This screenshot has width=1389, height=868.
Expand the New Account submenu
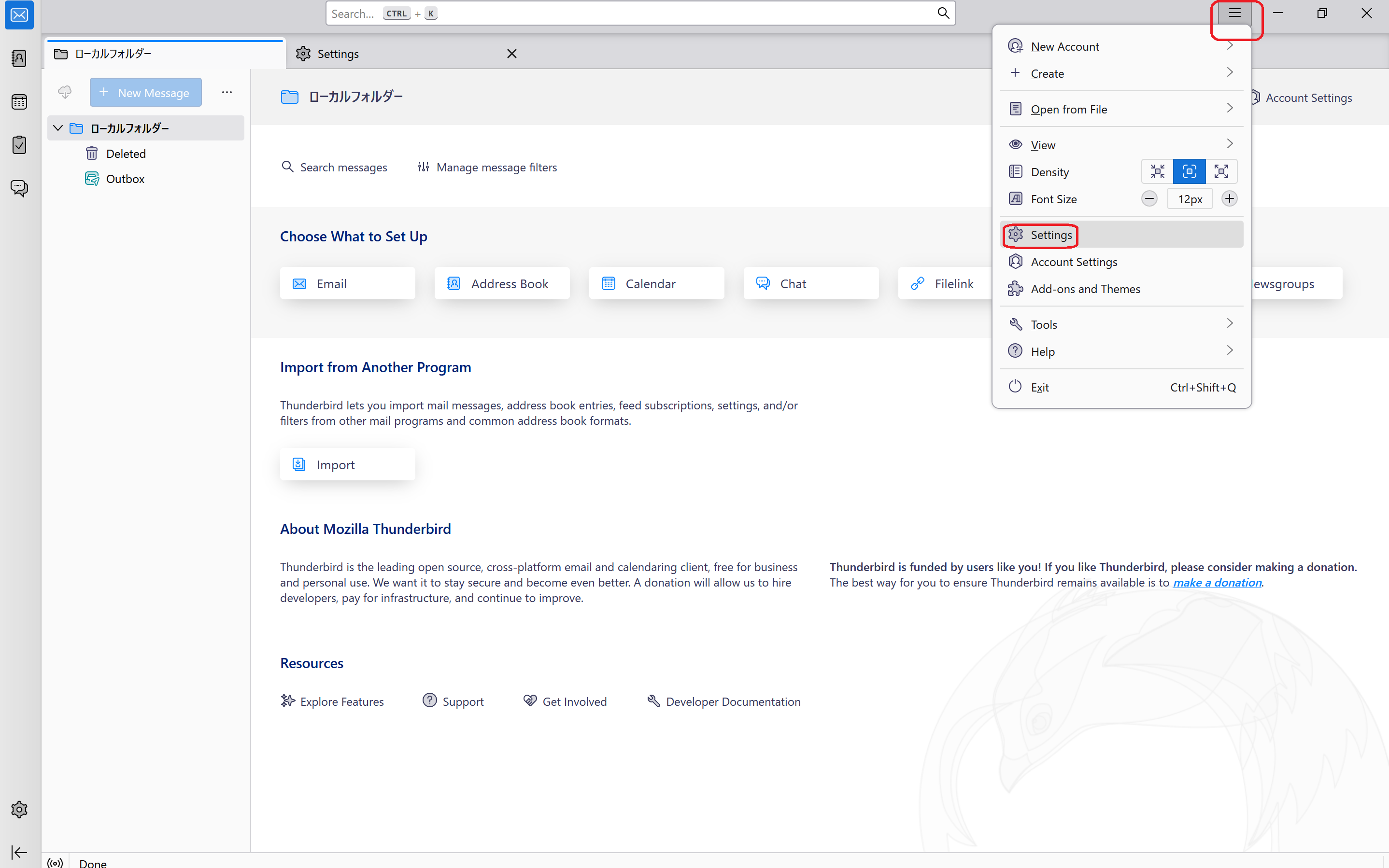[x=1121, y=46]
